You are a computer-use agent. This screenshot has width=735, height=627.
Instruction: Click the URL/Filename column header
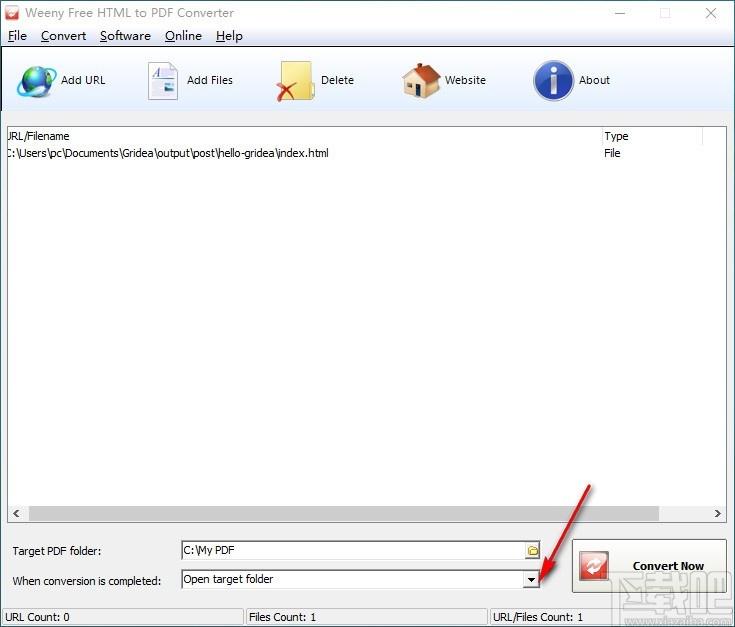[x=305, y=136]
